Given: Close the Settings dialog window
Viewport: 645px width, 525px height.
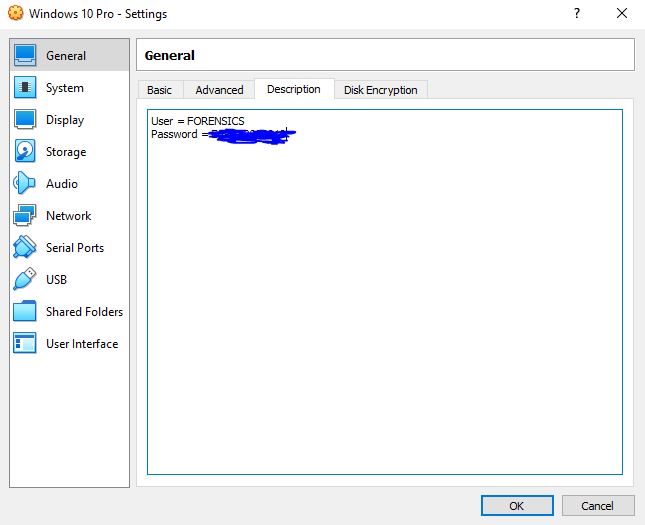Looking at the screenshot, I should (x=622, y=13).
